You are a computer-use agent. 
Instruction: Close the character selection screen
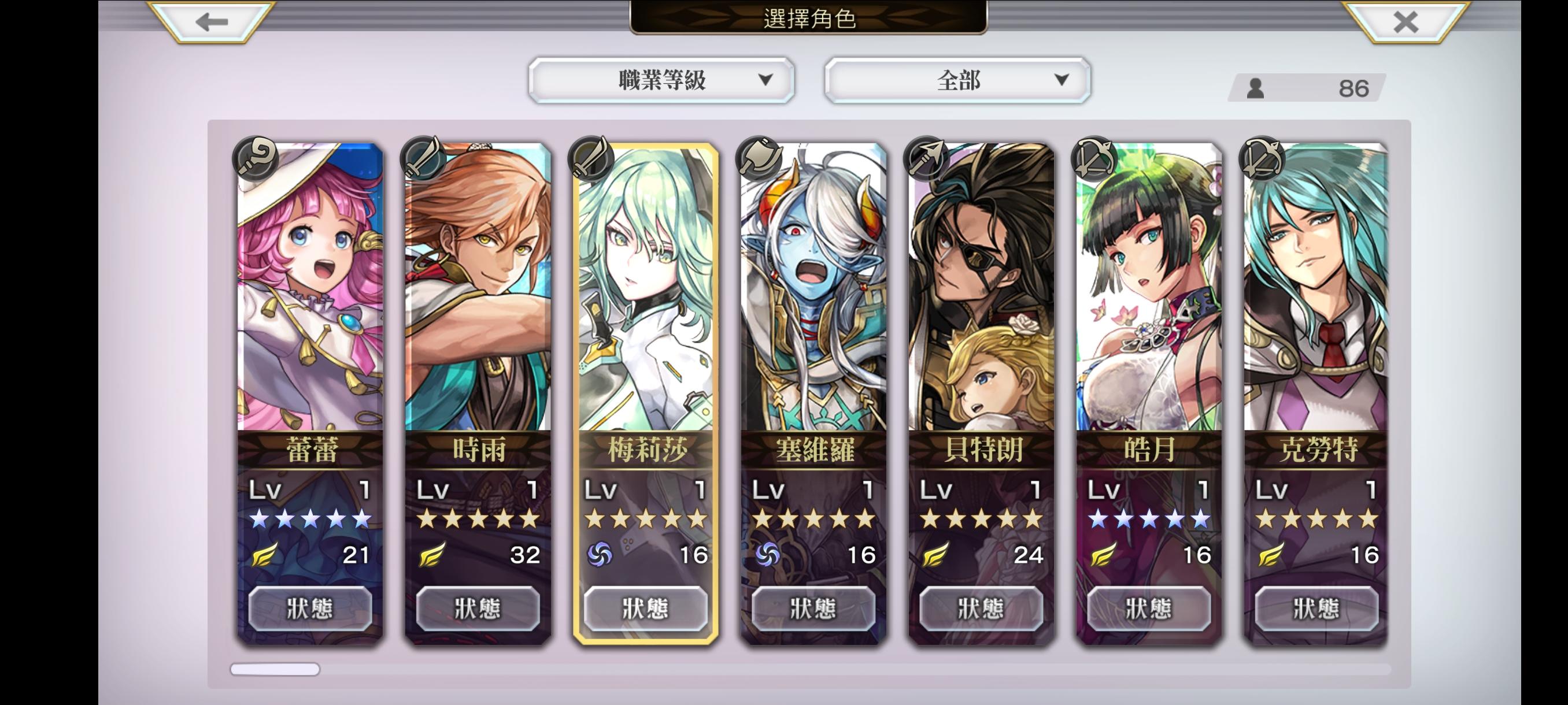(x=1406, y=22)
